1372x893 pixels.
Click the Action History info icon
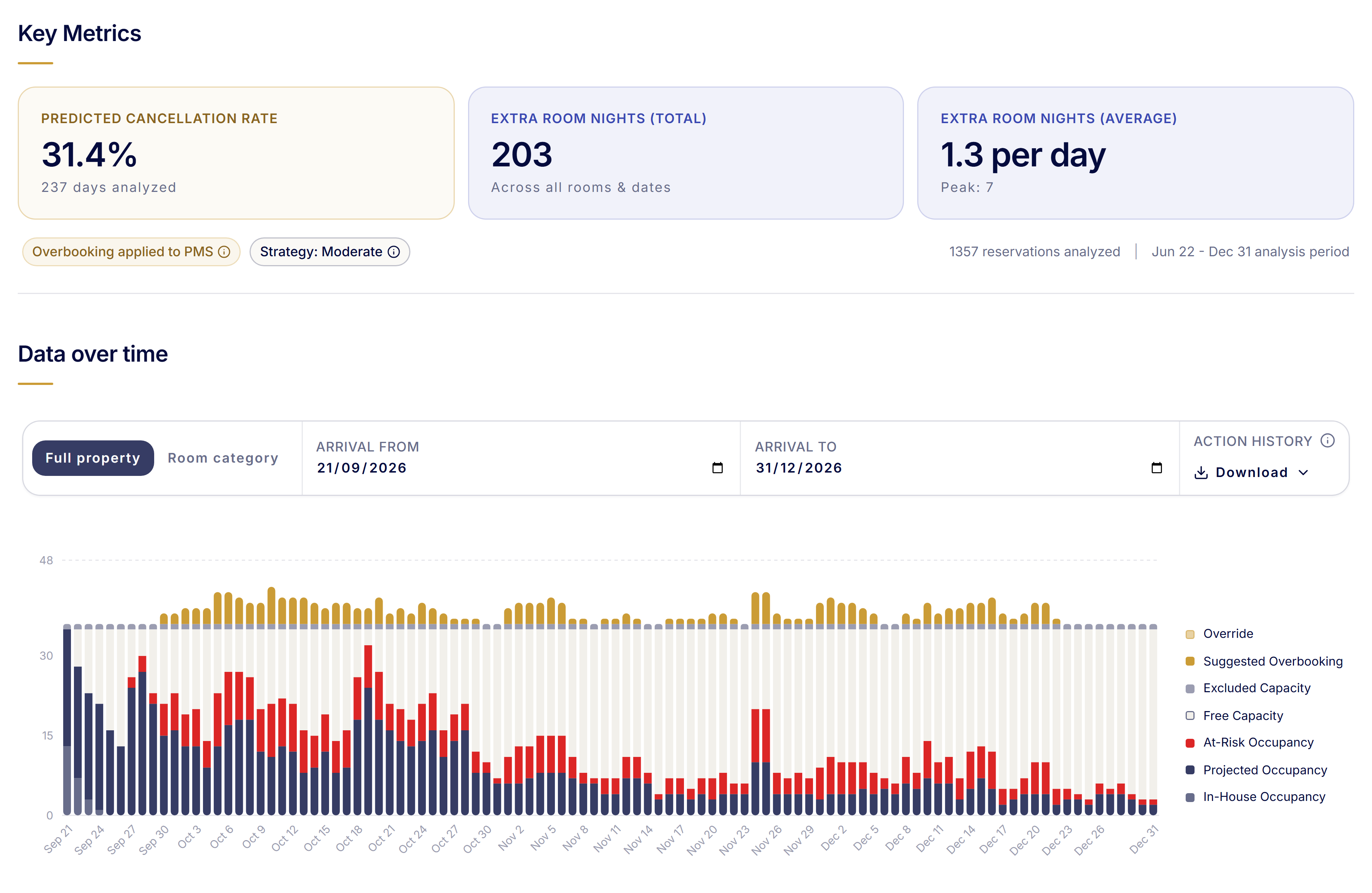coord(1328,441)
